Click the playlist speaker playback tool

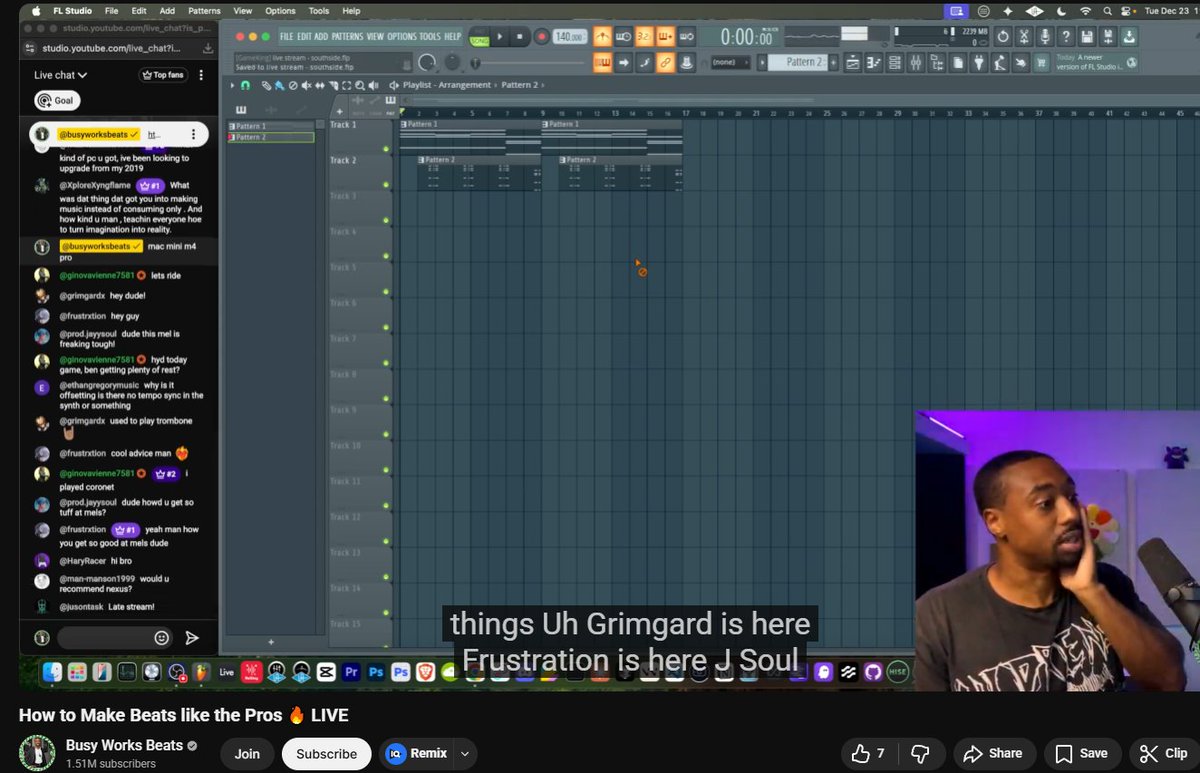373,86
